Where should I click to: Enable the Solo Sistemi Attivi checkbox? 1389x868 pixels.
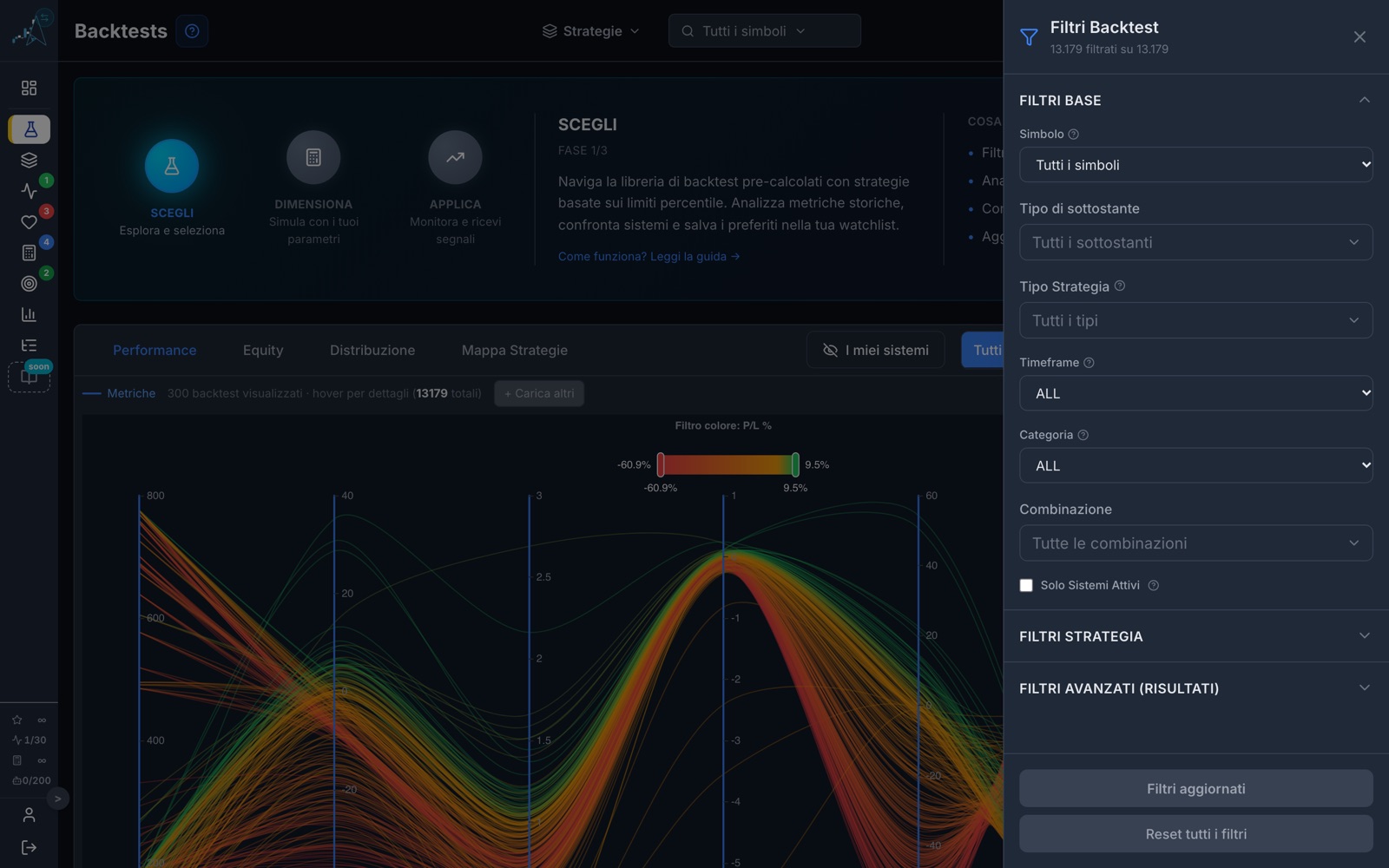click(1026, 585)
